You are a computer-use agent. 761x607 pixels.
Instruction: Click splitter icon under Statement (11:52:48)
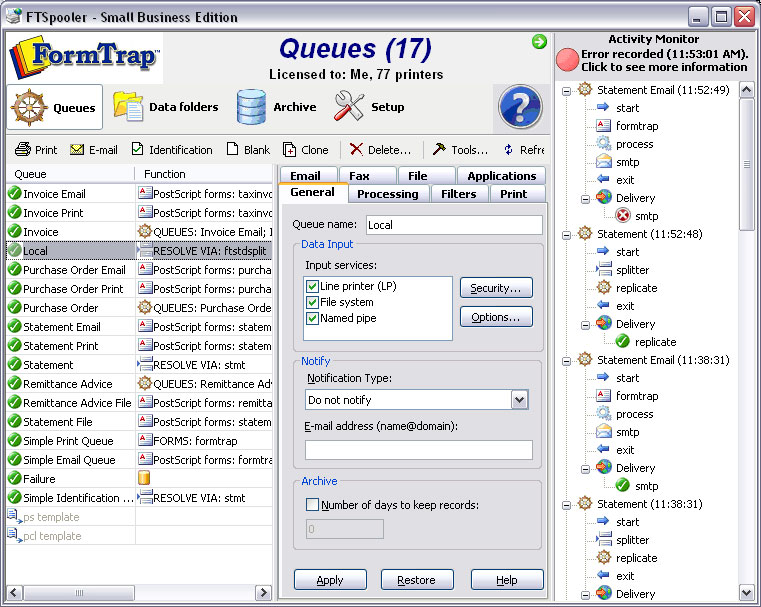[604, 269]
